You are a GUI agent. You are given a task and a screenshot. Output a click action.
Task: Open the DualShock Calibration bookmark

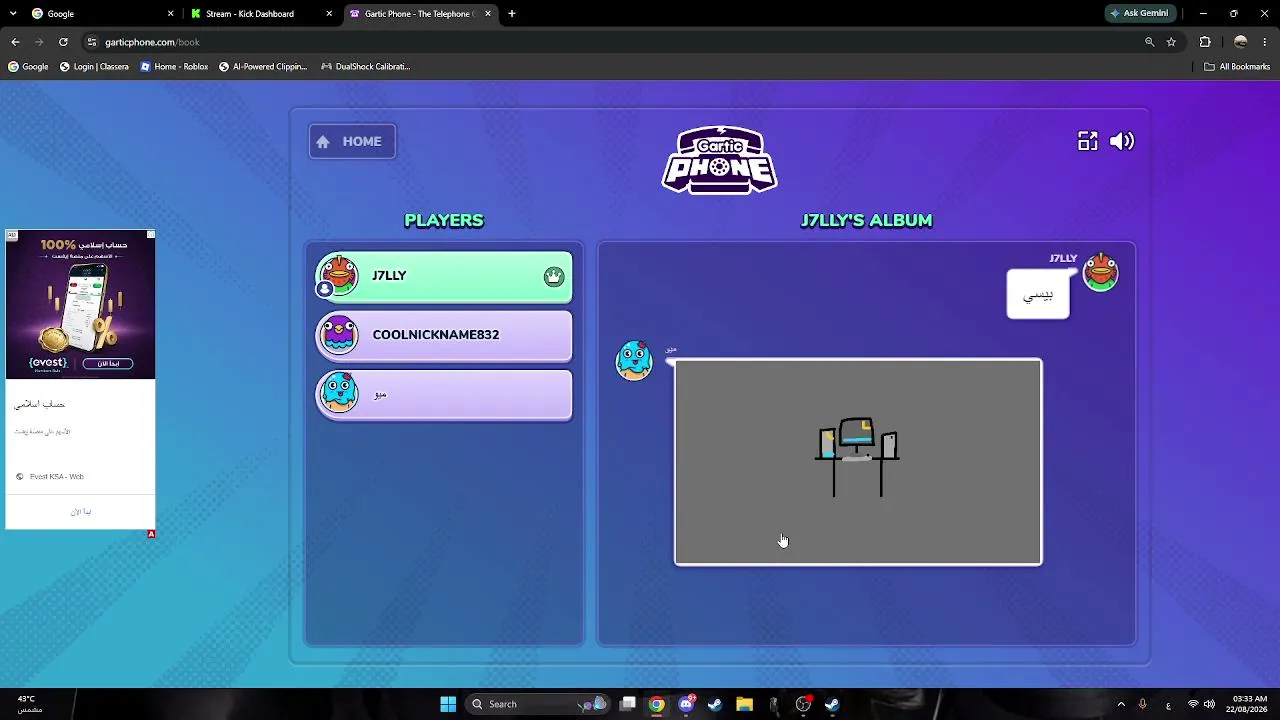[x=366, y=67]
